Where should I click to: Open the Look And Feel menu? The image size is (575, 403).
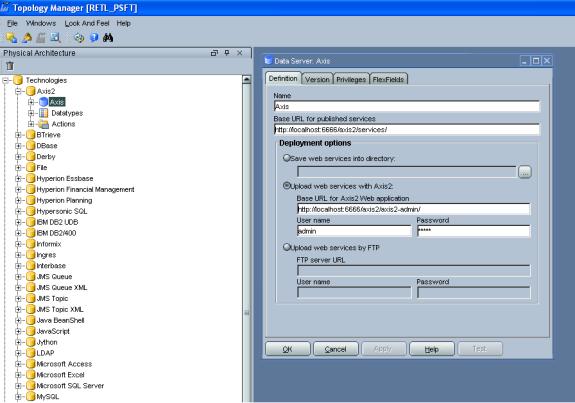(x=87, y=23)
